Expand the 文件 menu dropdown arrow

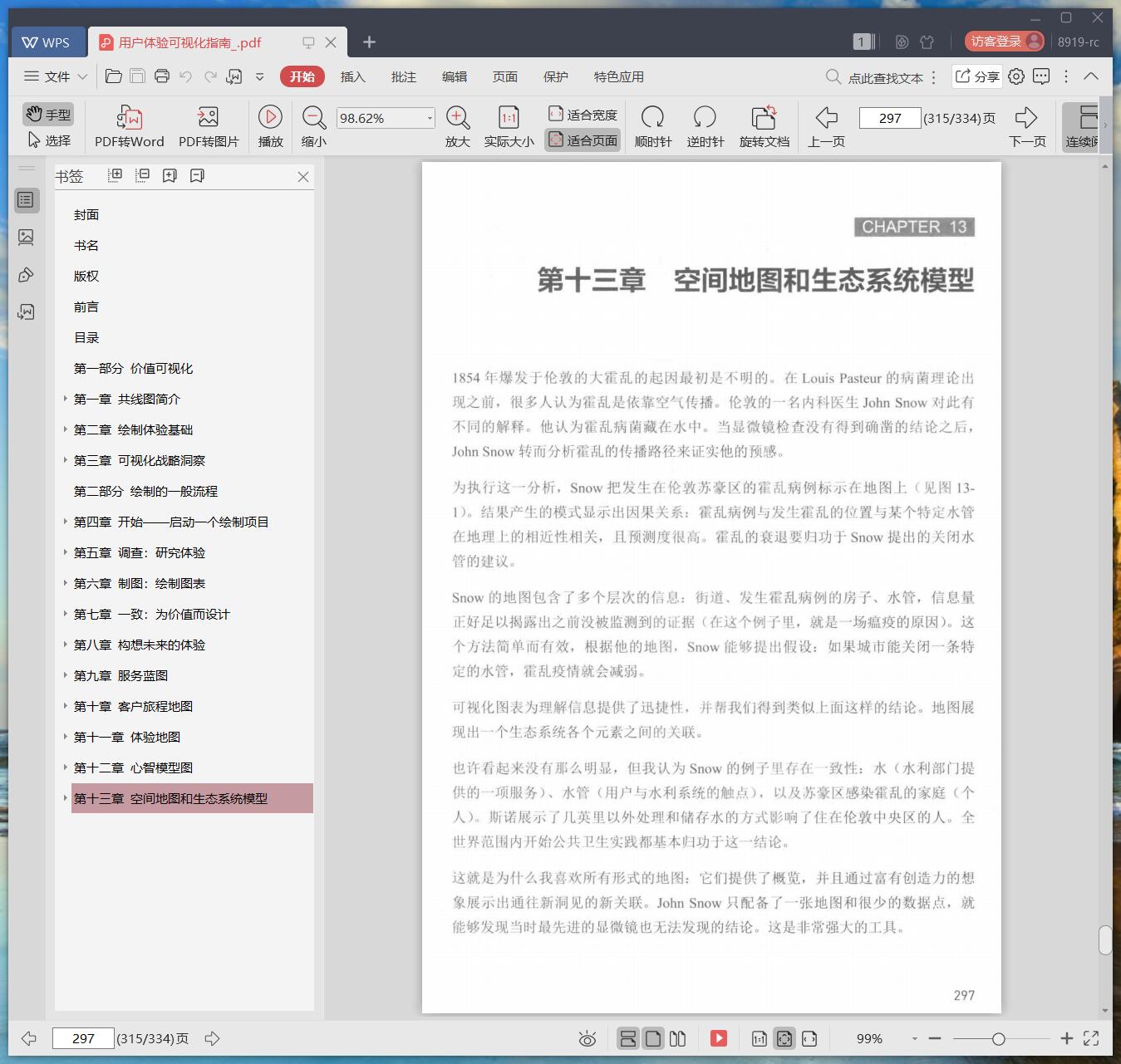click(x=82, y=76)
